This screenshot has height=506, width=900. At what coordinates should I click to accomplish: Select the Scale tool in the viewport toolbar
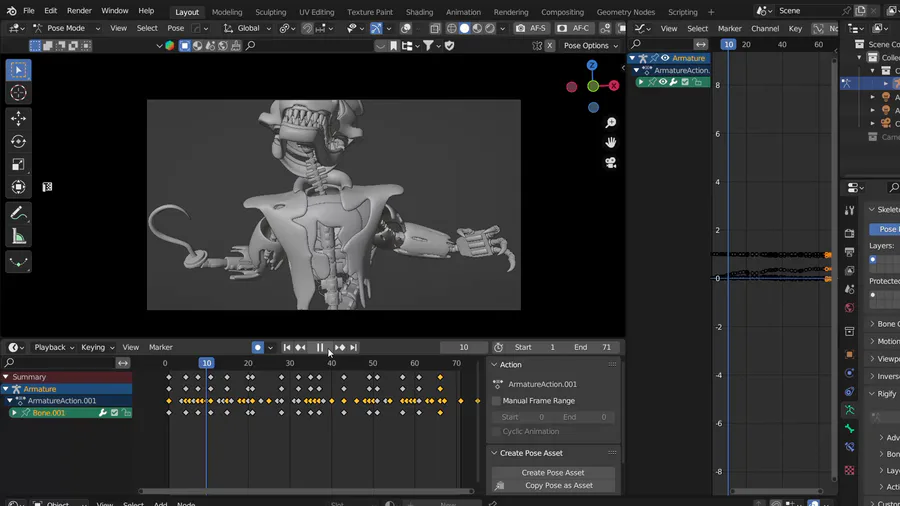[18, 164]
